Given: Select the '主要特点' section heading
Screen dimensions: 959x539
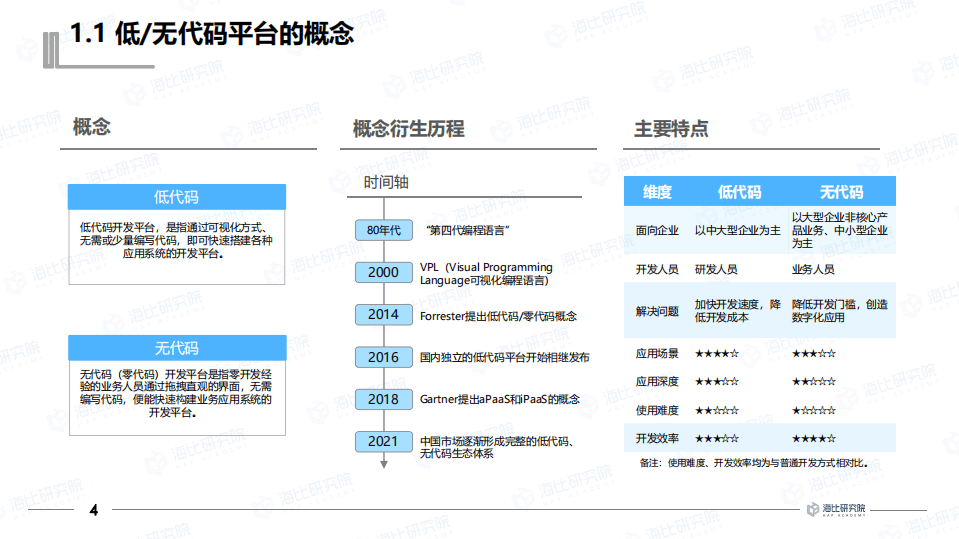Looking at the screenshot, I should point(671,128).
